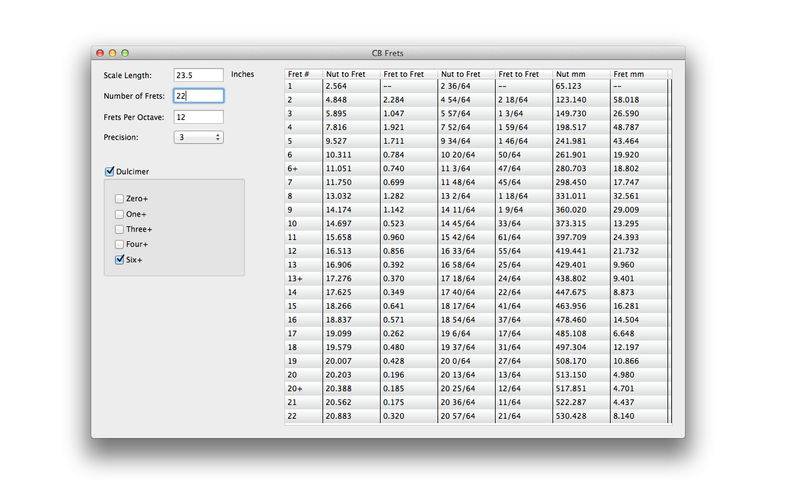Select cell 11.750 in fret 7 row
The height and width of the screenshot is (500, 800).
coord(351,183)
